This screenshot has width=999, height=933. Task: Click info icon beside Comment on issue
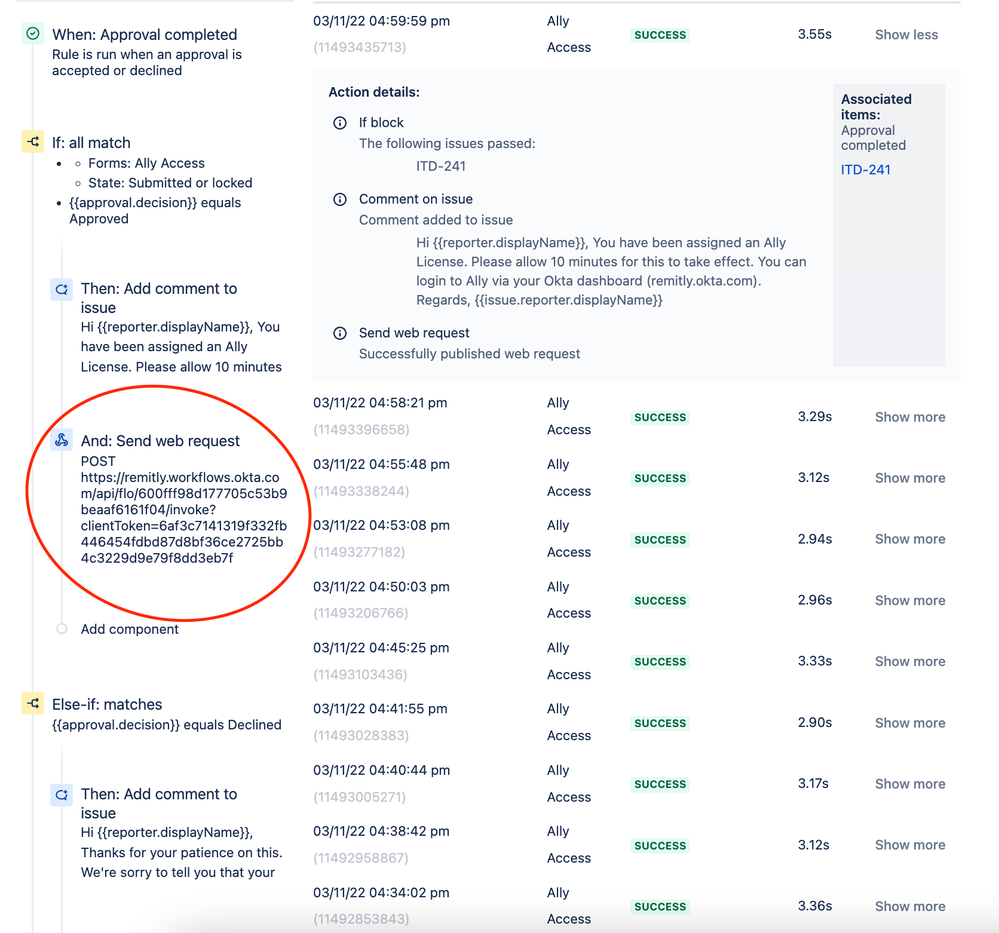click(x=340, y=199)
